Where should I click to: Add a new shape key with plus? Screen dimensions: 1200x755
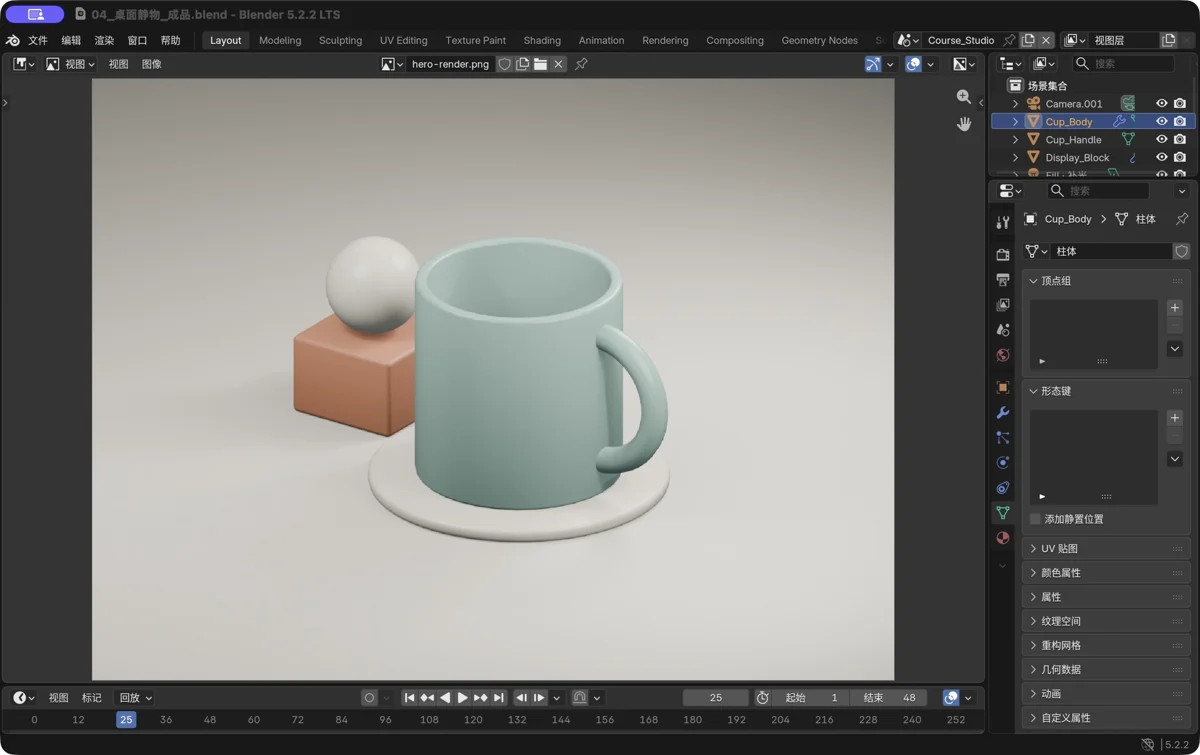tap(1175, 418)
